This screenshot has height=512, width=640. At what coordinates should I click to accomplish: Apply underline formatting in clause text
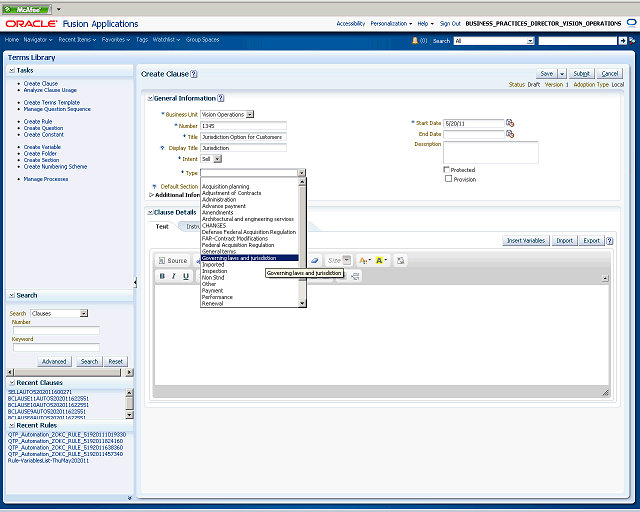click(186, 276)
